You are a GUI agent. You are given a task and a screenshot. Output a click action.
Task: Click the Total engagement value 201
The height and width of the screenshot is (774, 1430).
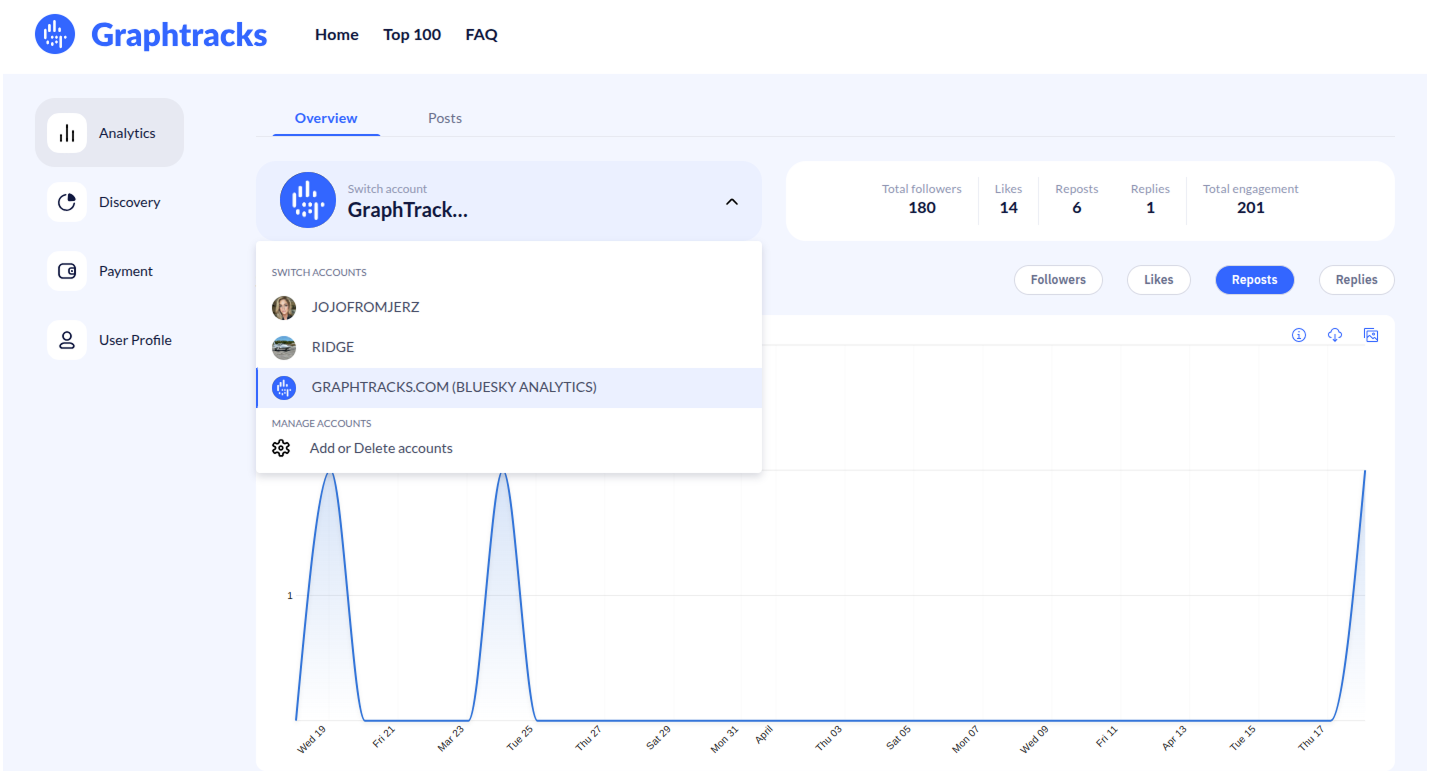(x=1251, y=208)
